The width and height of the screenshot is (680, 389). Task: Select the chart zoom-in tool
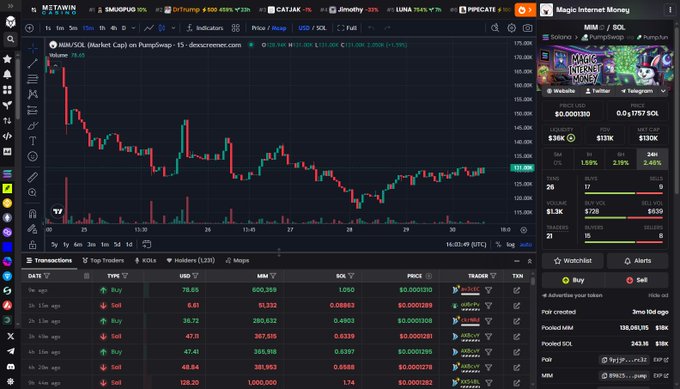(x=33, y=193)
